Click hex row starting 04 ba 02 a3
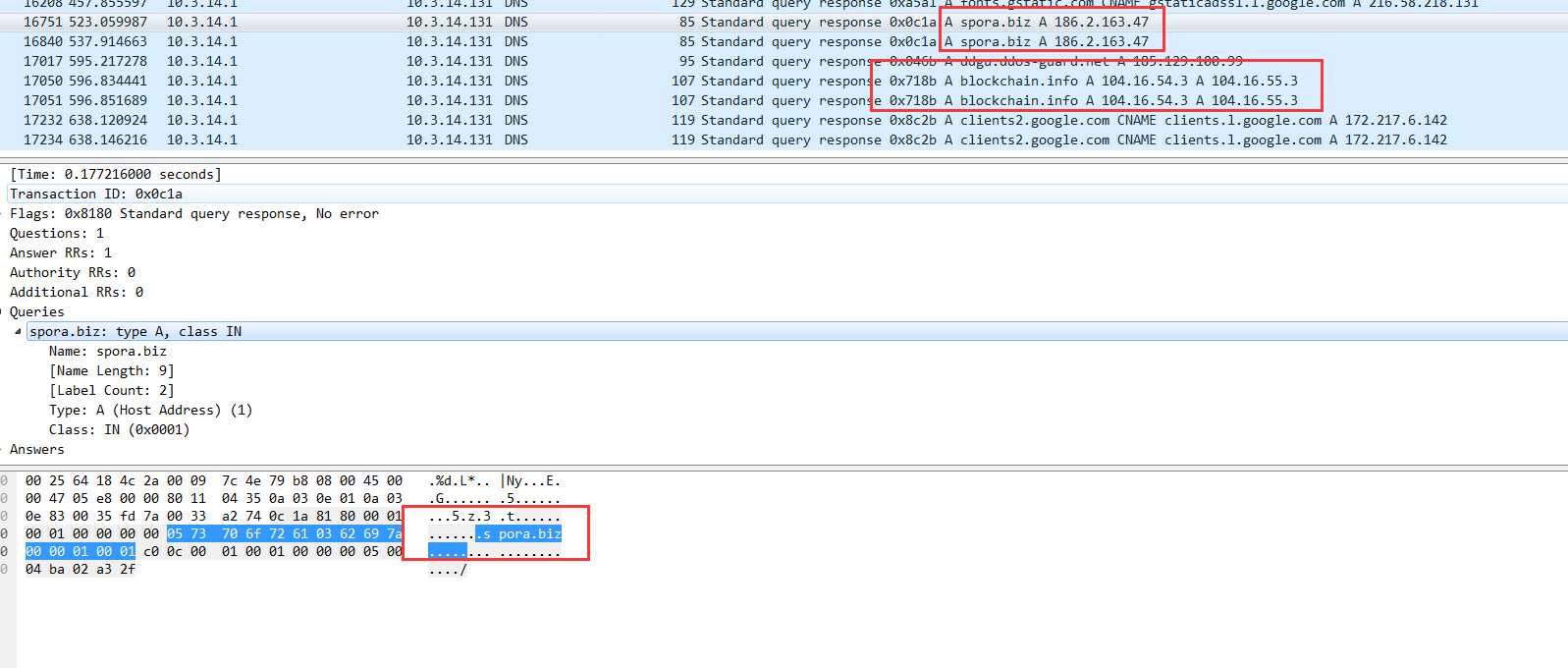This screenshot has width=1568, height=668. (81, 569)
